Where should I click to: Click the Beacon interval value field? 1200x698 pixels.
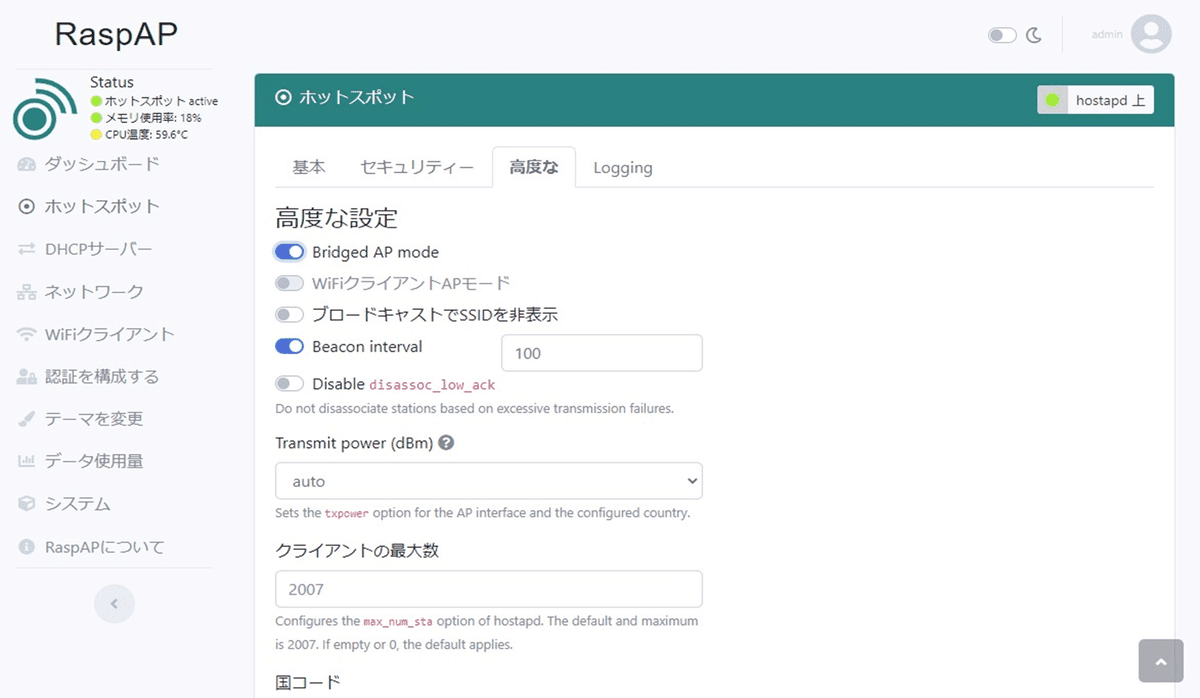pyautogui.click(x=601, y=353)
